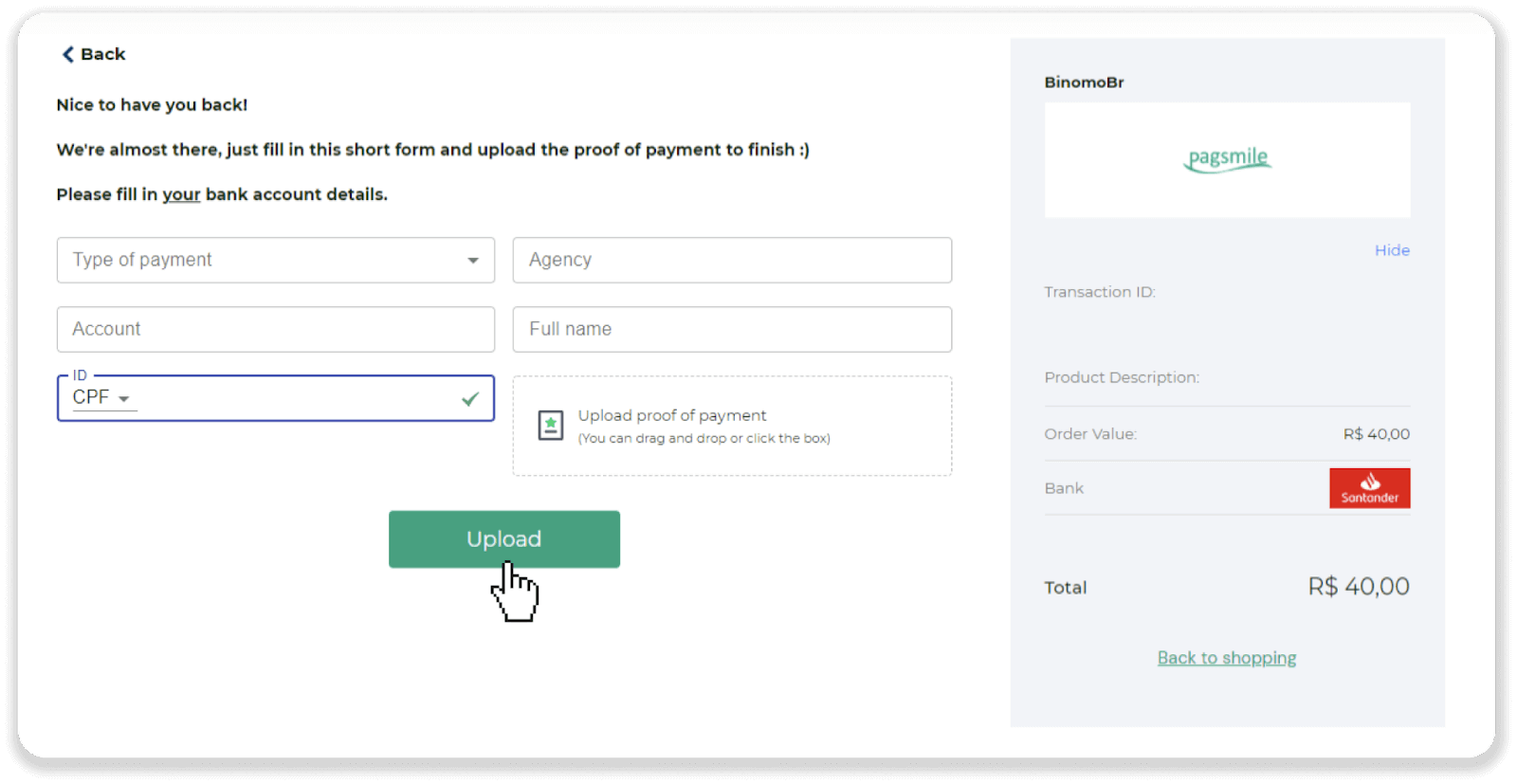This screenshot has width=1517, height=784.
Task: Click the Back to shopping link
Action: 1226,657
